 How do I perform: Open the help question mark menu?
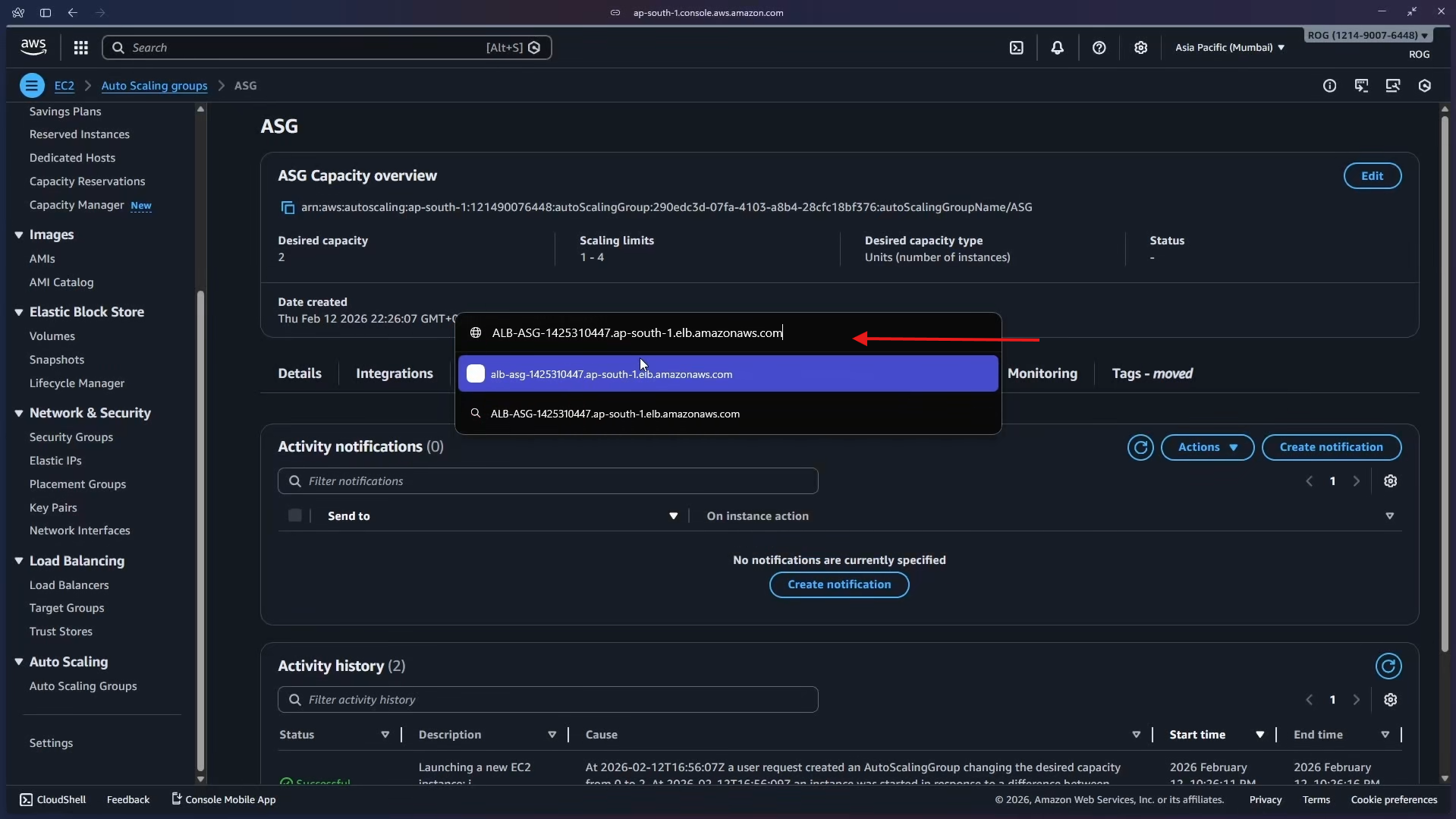[x=1099, y=48]
